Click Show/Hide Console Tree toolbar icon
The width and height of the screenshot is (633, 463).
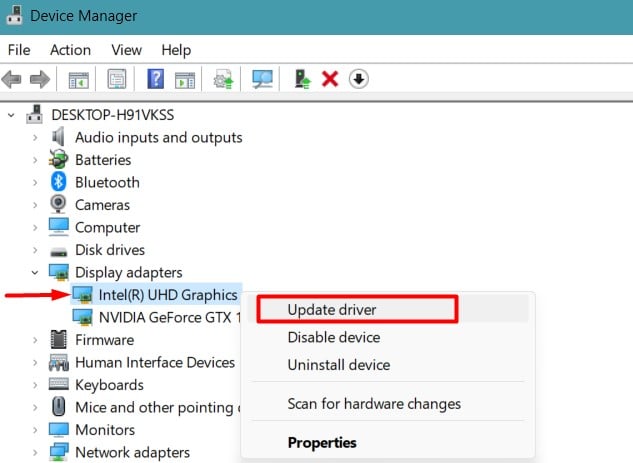point(78,80)
